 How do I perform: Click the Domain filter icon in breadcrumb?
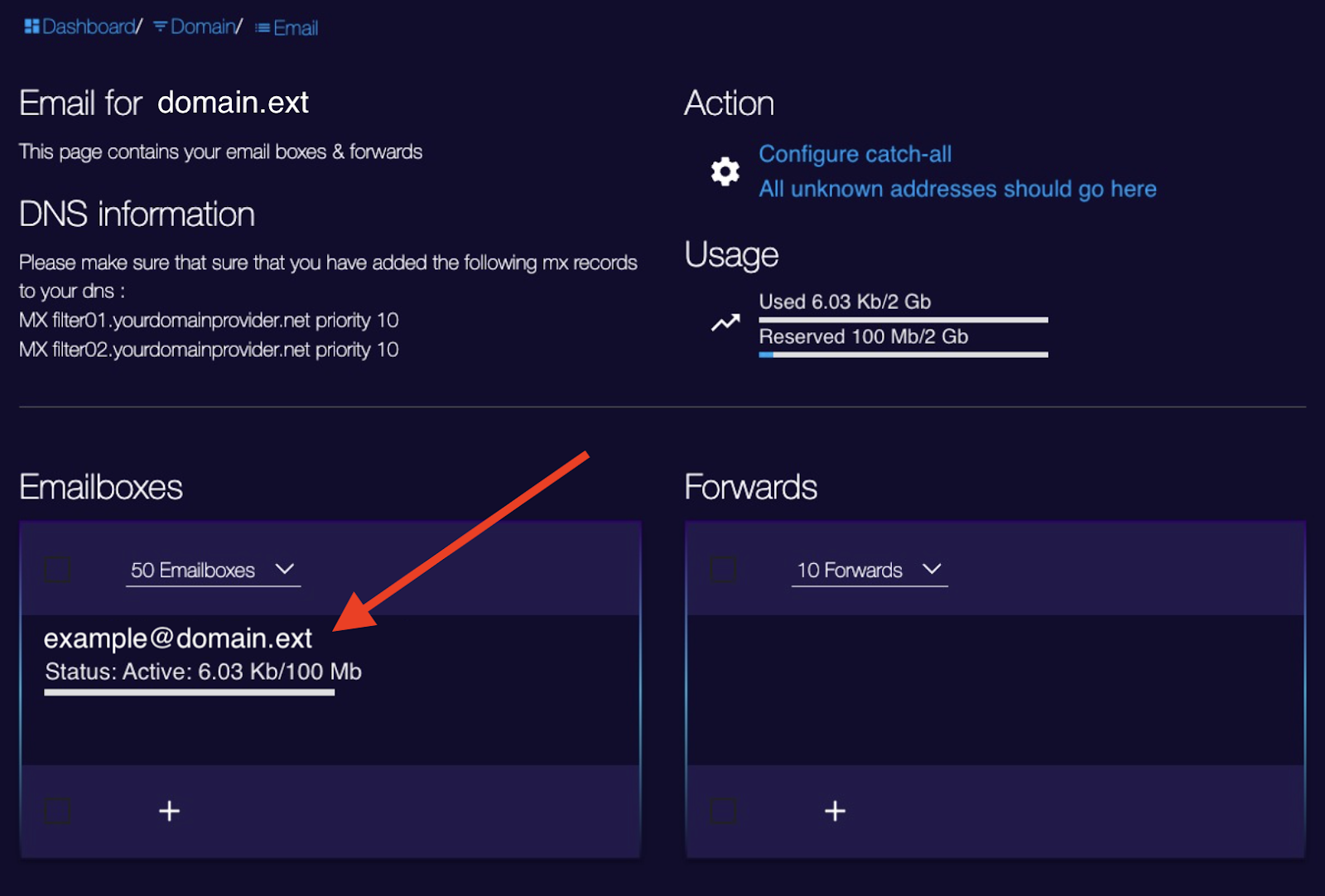pyautogui.click(x=161, y=27)
